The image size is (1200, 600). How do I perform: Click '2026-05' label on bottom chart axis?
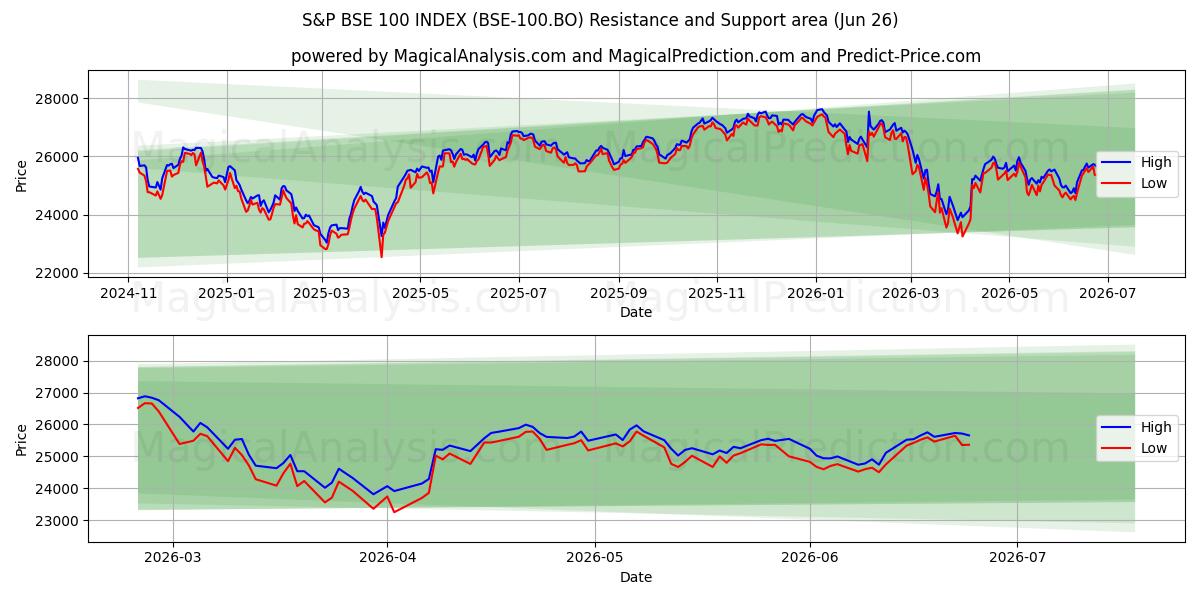595,559
